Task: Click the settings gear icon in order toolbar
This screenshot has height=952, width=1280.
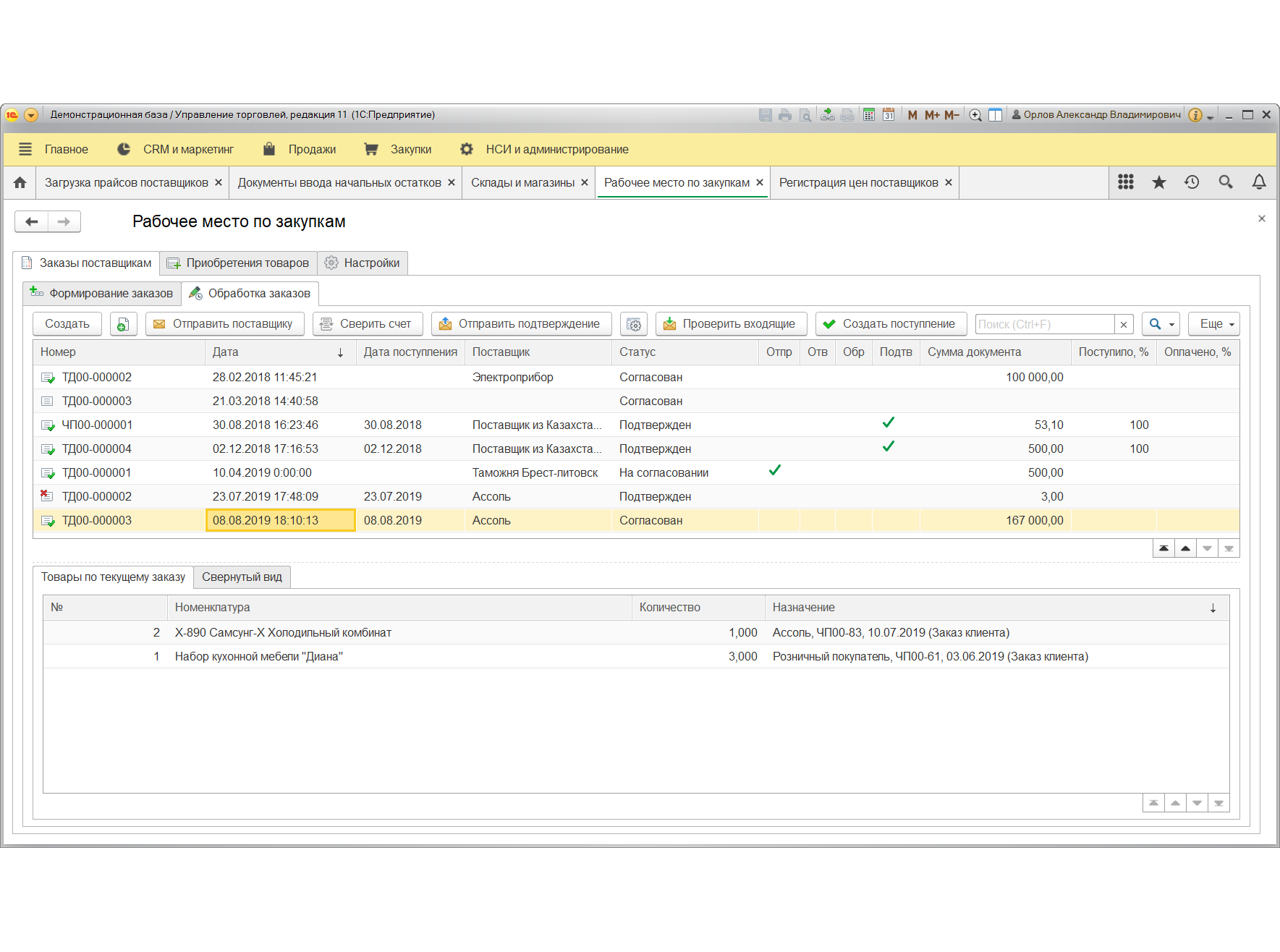Action: (x=634, y=324)
